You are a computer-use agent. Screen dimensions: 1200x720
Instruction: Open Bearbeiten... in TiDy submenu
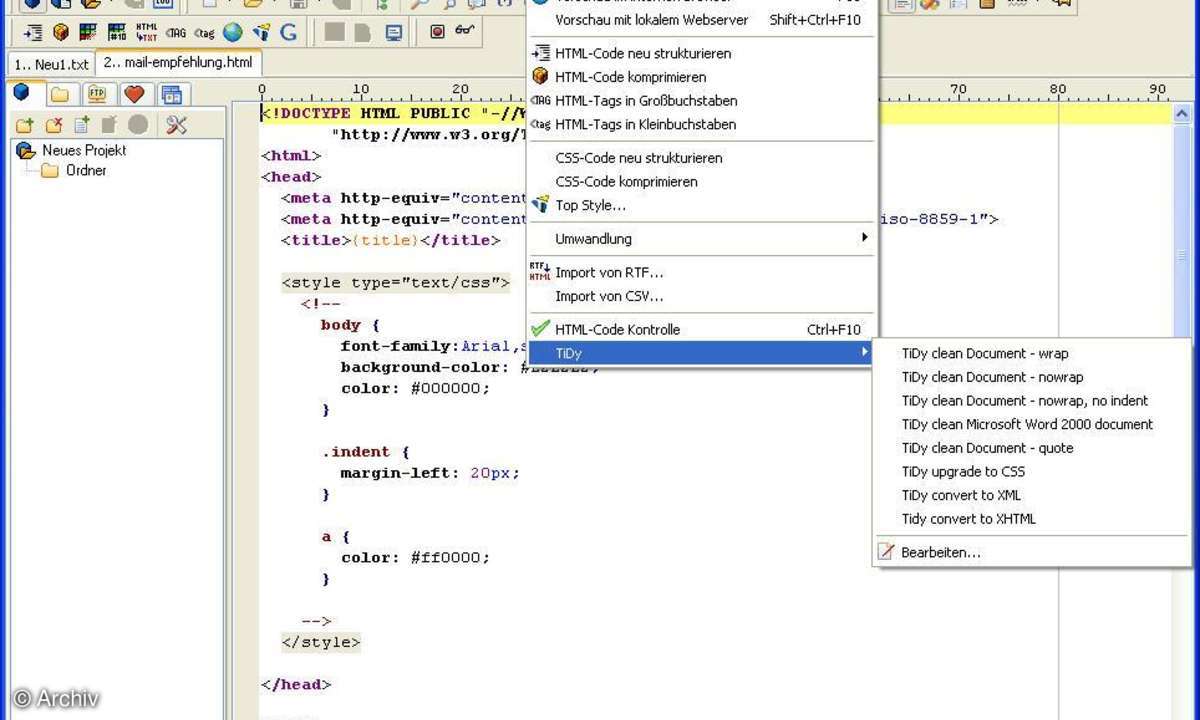tap(1031, 552)
